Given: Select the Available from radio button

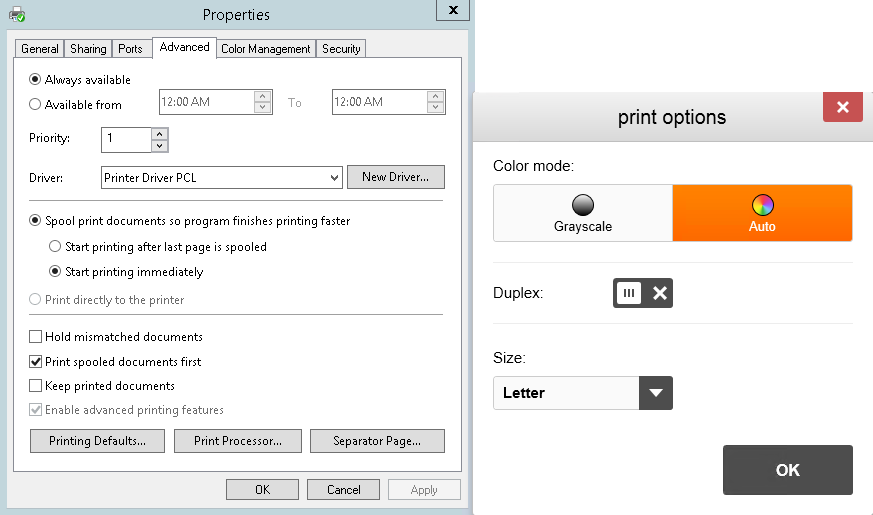Looking at the screenshot, I should [x=36, y=104].
